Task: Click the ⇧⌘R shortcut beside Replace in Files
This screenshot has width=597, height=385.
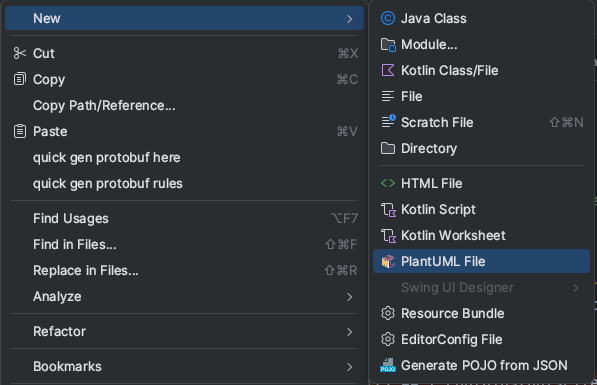Action: coord(341,270)
